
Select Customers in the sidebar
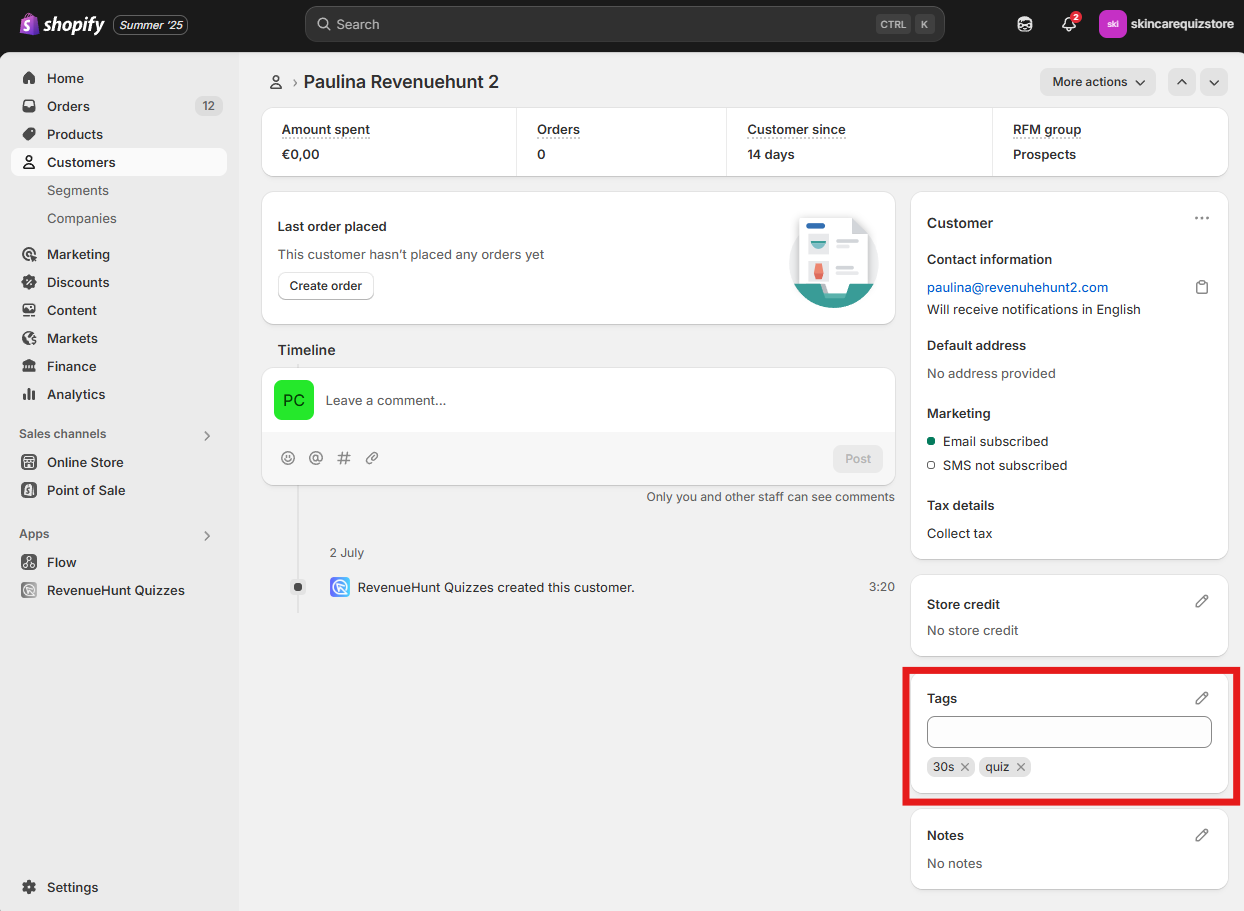119,162
